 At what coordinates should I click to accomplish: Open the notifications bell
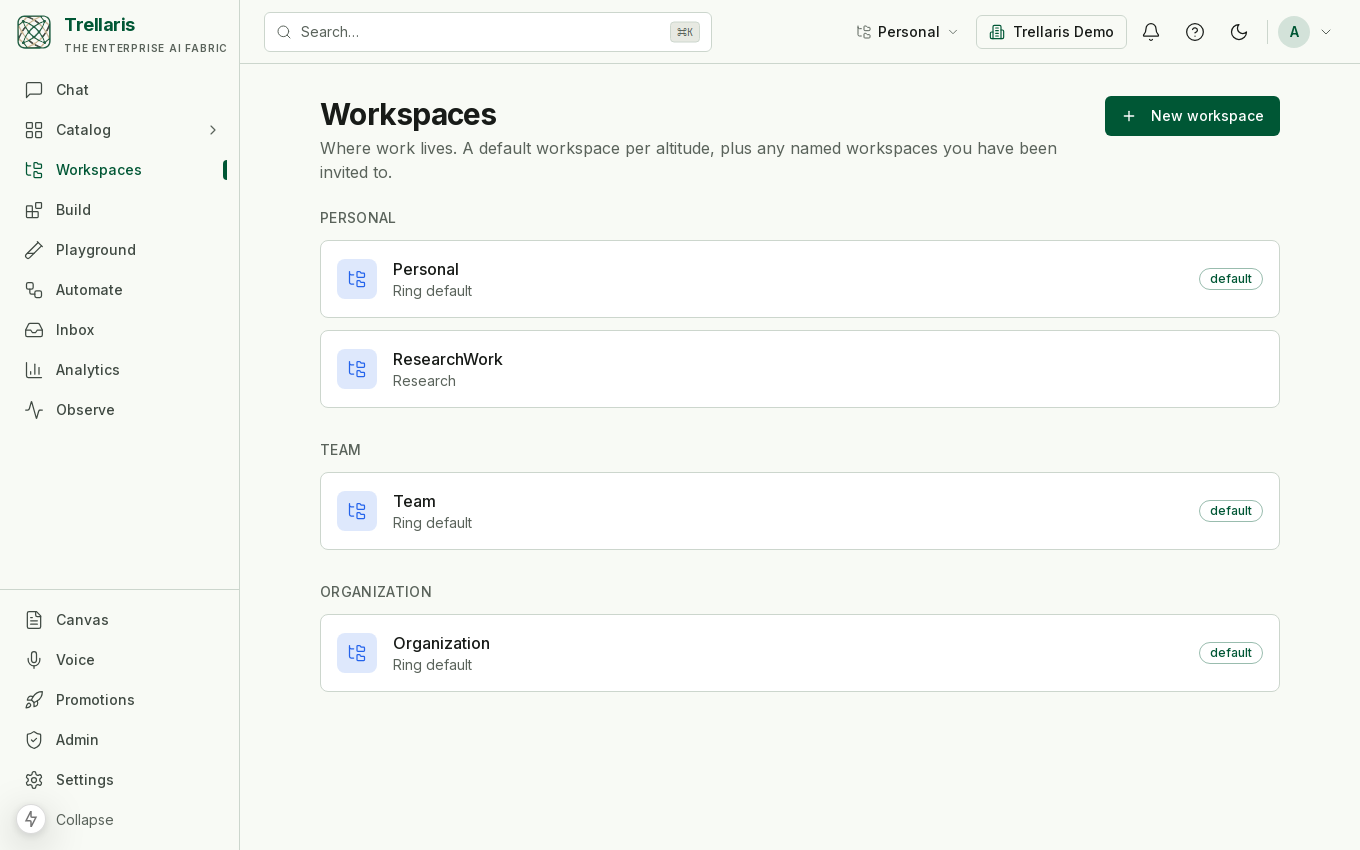(x=1151, y=32)
